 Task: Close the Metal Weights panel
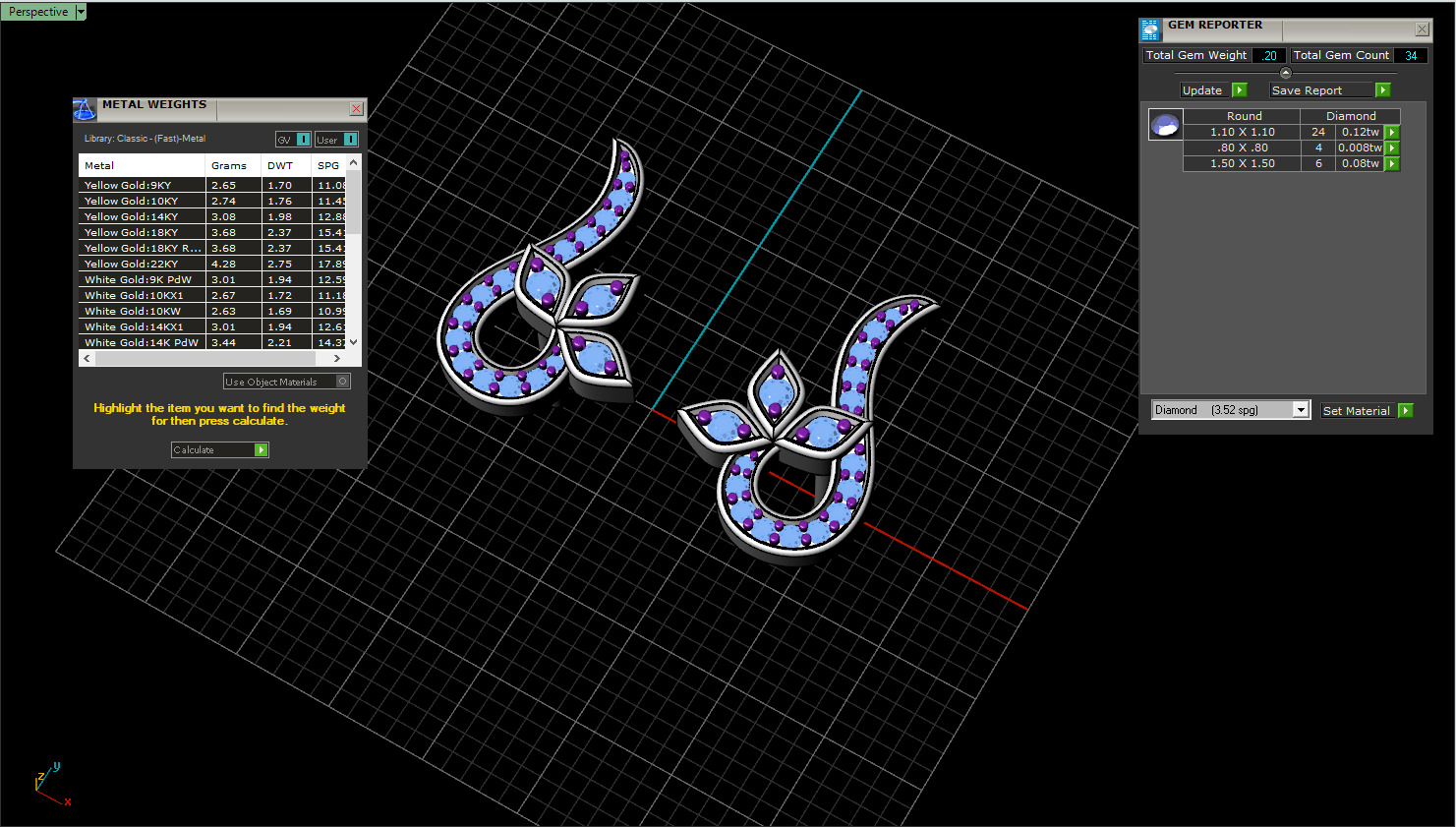(356, 108)
